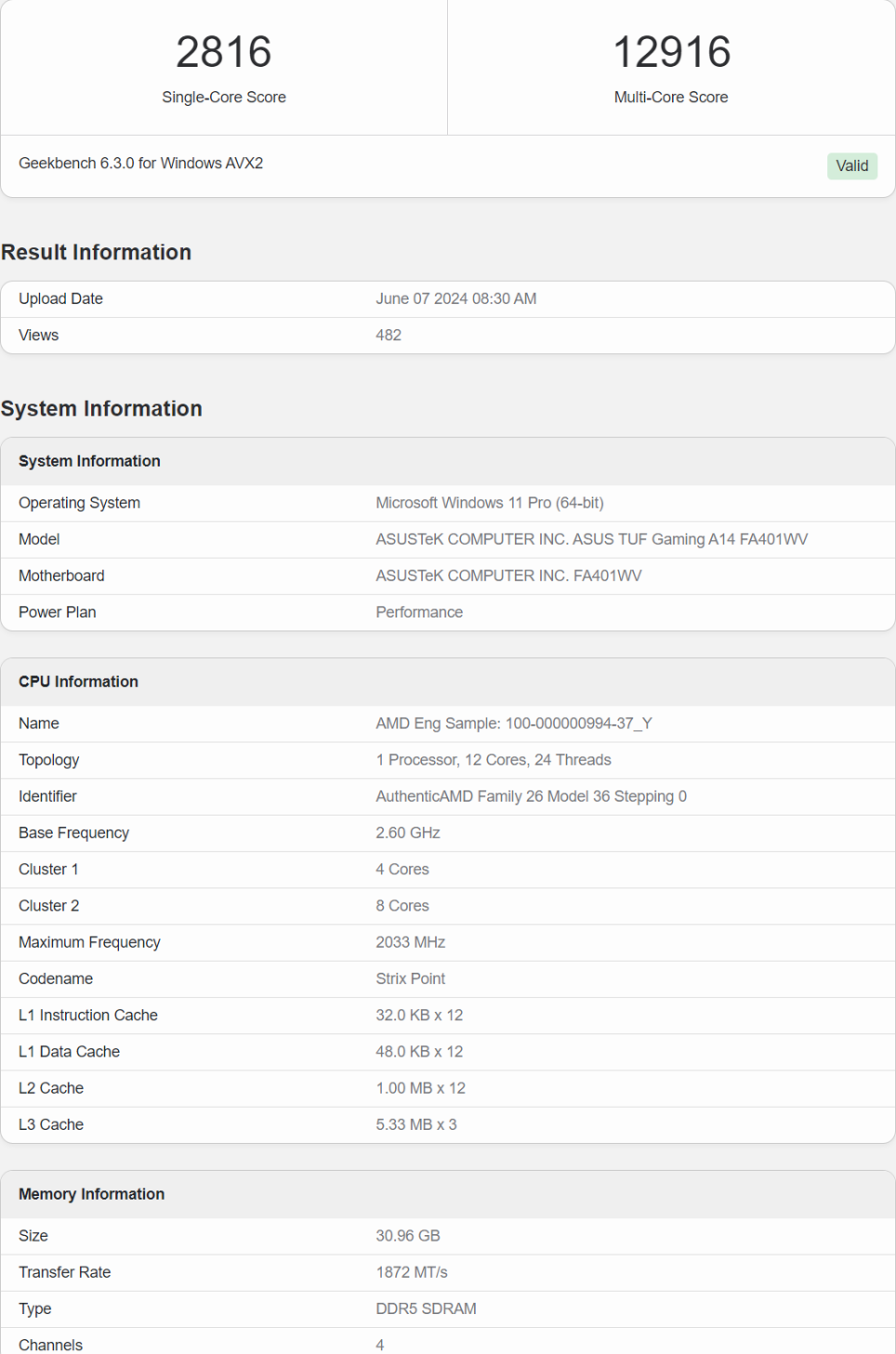The width and height of the screenshot is (896, 1354).
Task: Click the upload date value June 07 2024
Action: point(455,299)
